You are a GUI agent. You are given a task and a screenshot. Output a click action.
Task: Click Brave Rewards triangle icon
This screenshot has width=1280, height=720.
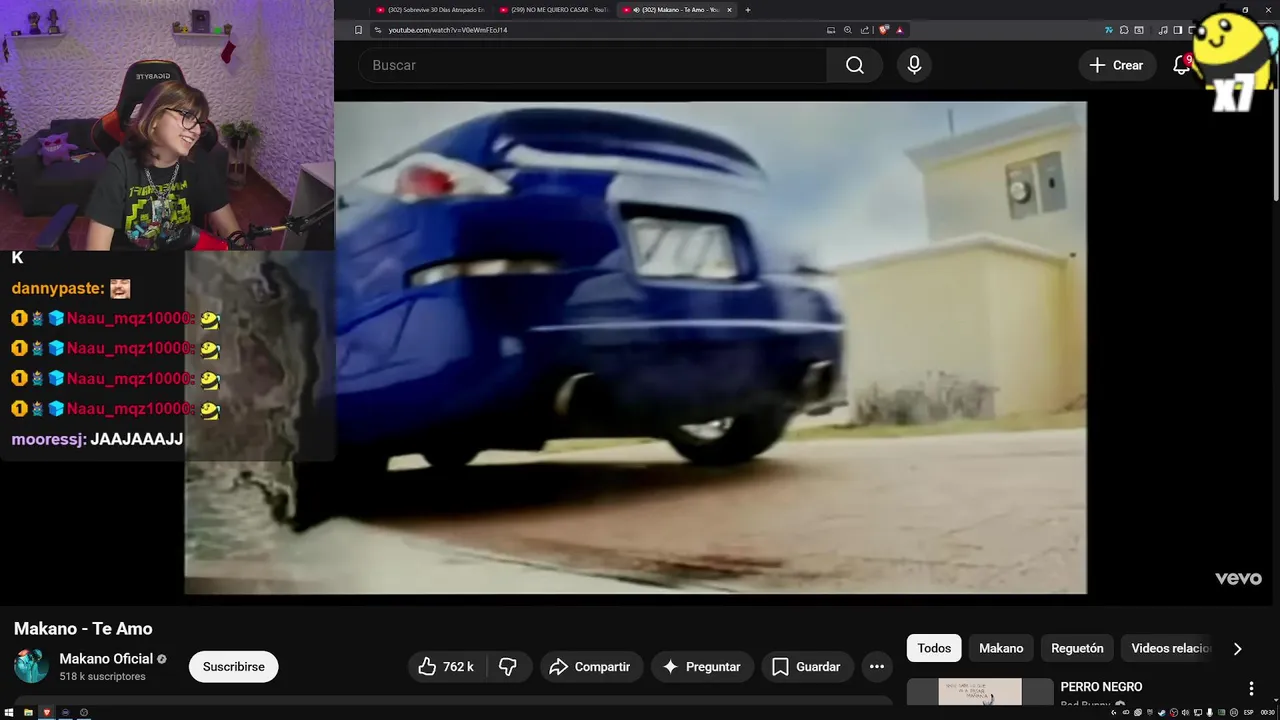pyautogui.click(x=900, y=30)
